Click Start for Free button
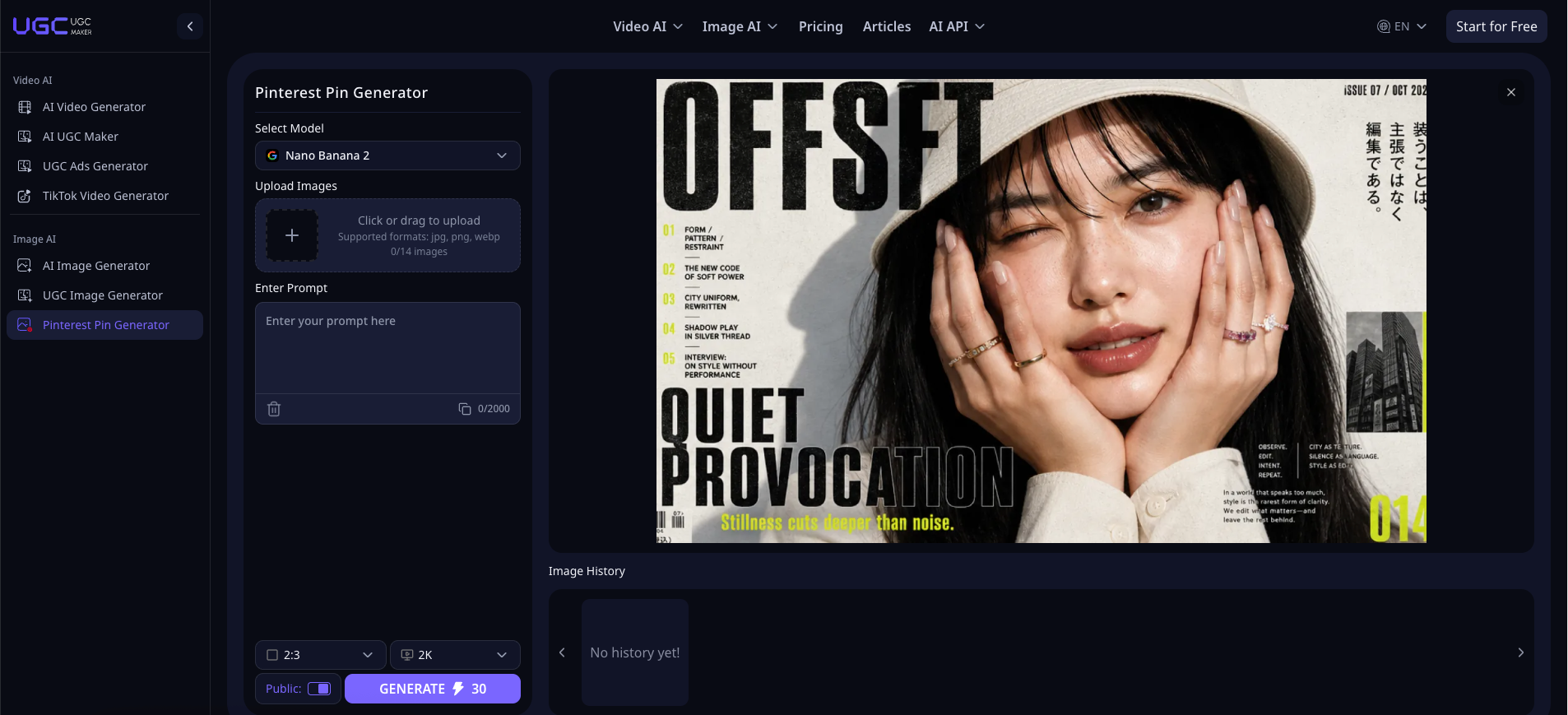 coord(1496,26)
